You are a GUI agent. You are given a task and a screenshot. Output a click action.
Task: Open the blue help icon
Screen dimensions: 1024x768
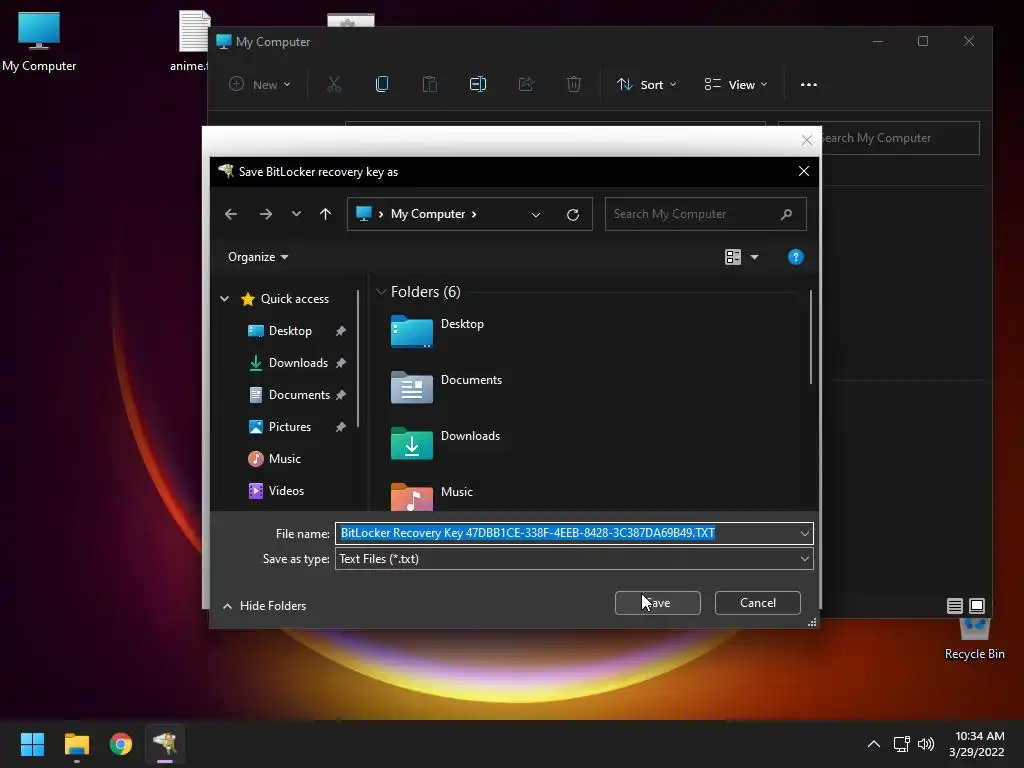point(795,257)
